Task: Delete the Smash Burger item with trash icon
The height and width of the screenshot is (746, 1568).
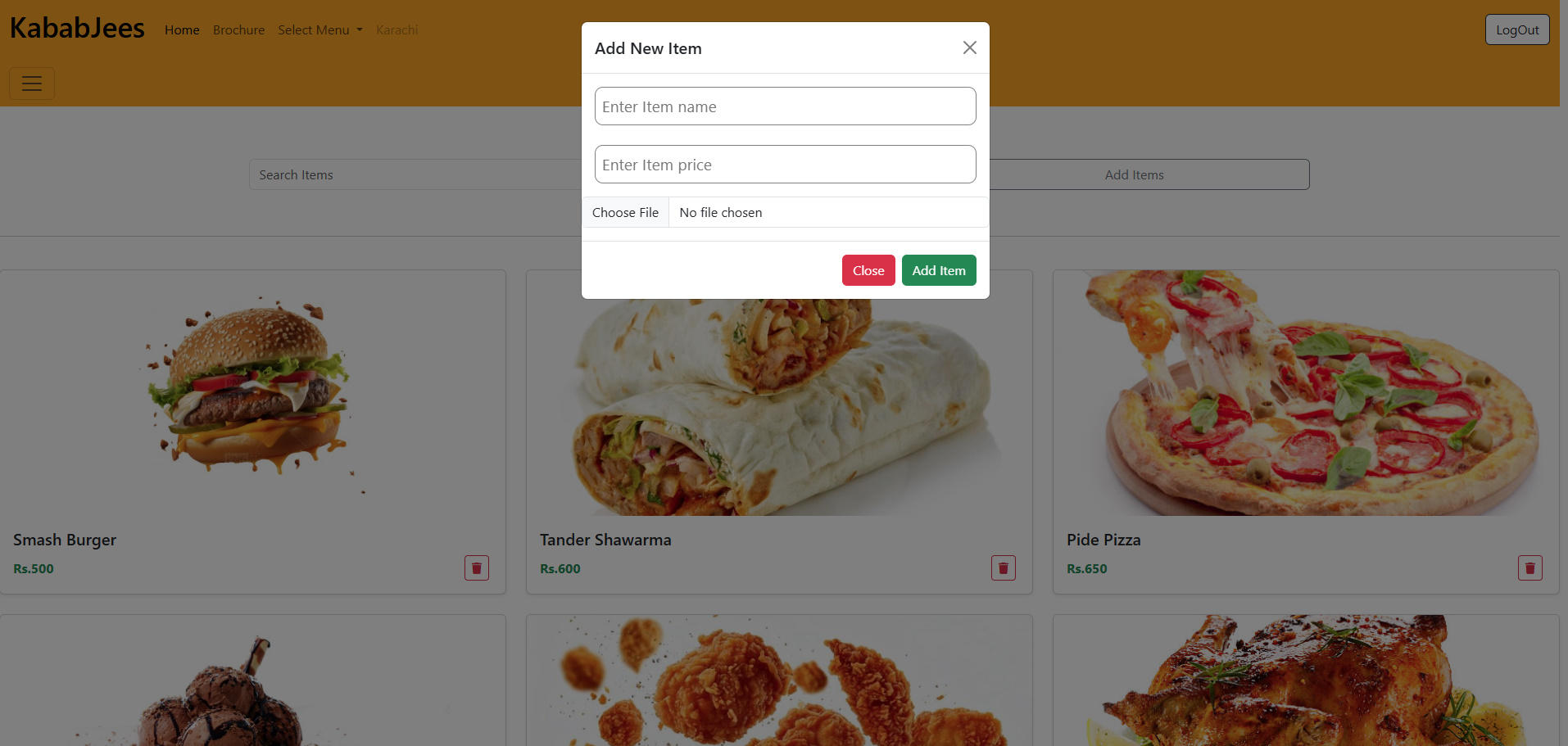Action: (x=477, y=567)
